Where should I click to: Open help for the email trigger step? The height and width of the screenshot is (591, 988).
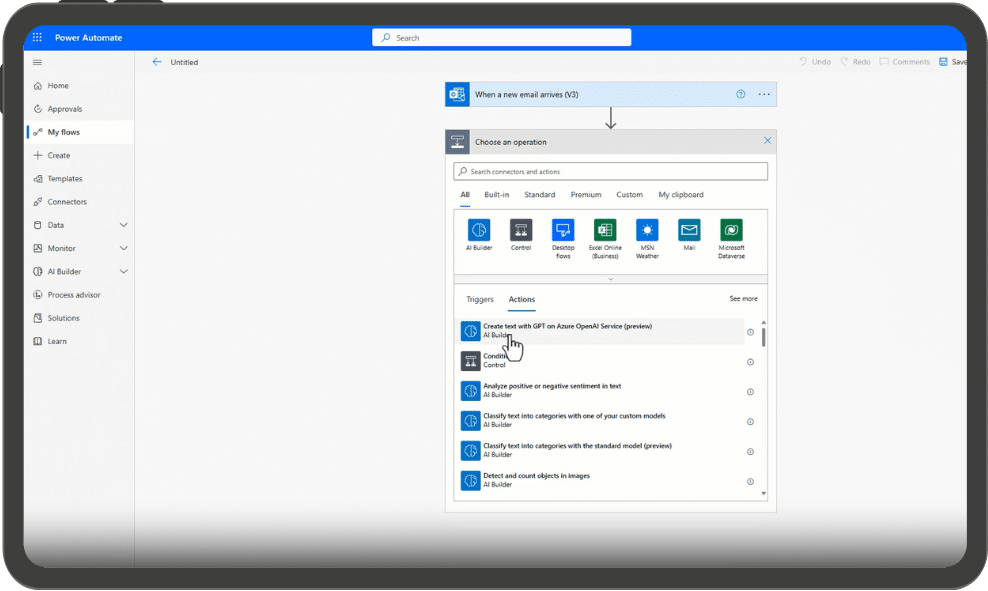(x=740, y=95)
